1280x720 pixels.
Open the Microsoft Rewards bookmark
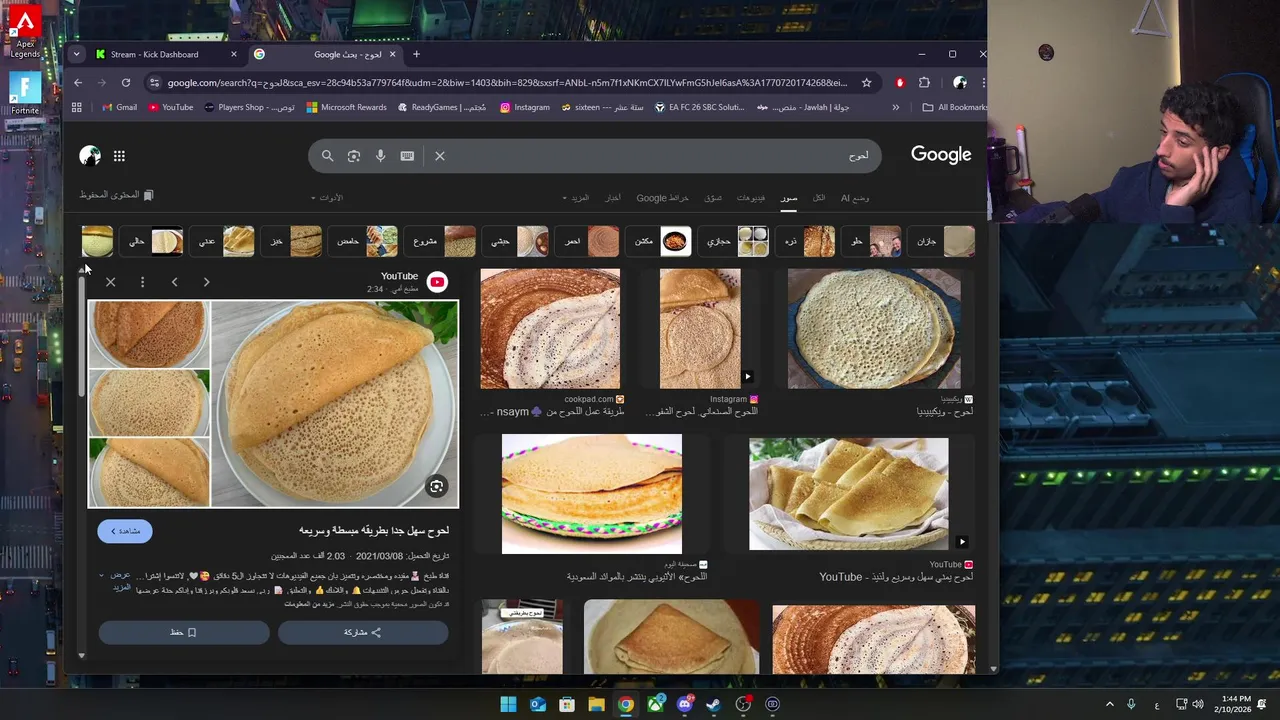tap(346, 107)
